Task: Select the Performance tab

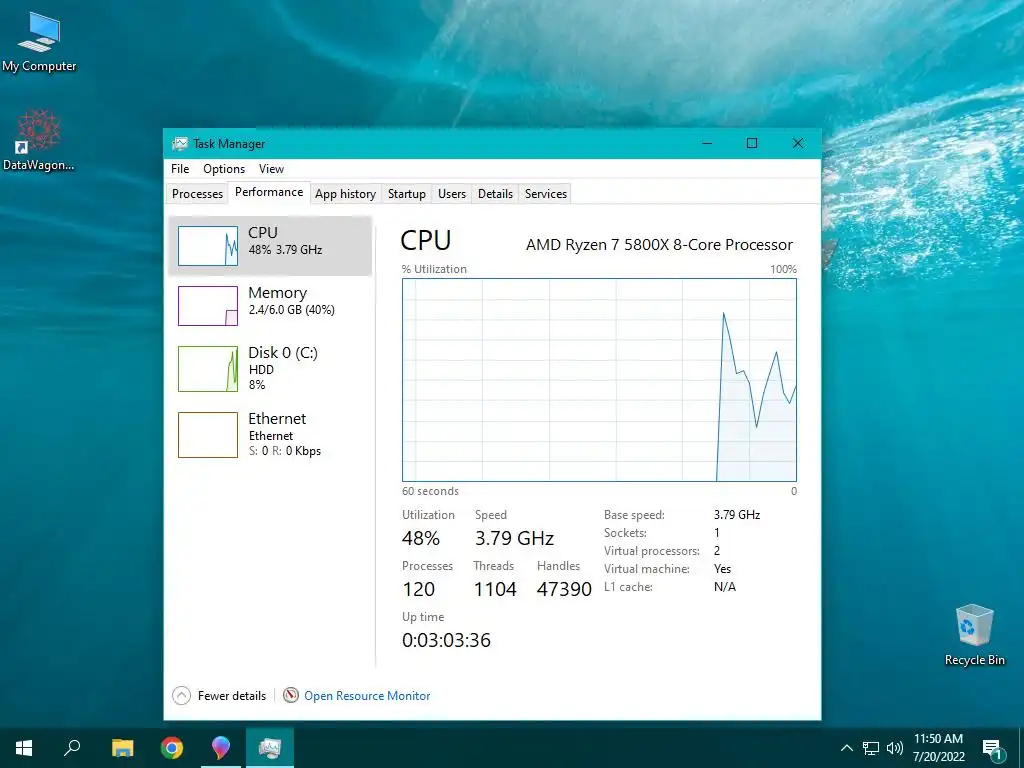Action: [x=269, y=192]
